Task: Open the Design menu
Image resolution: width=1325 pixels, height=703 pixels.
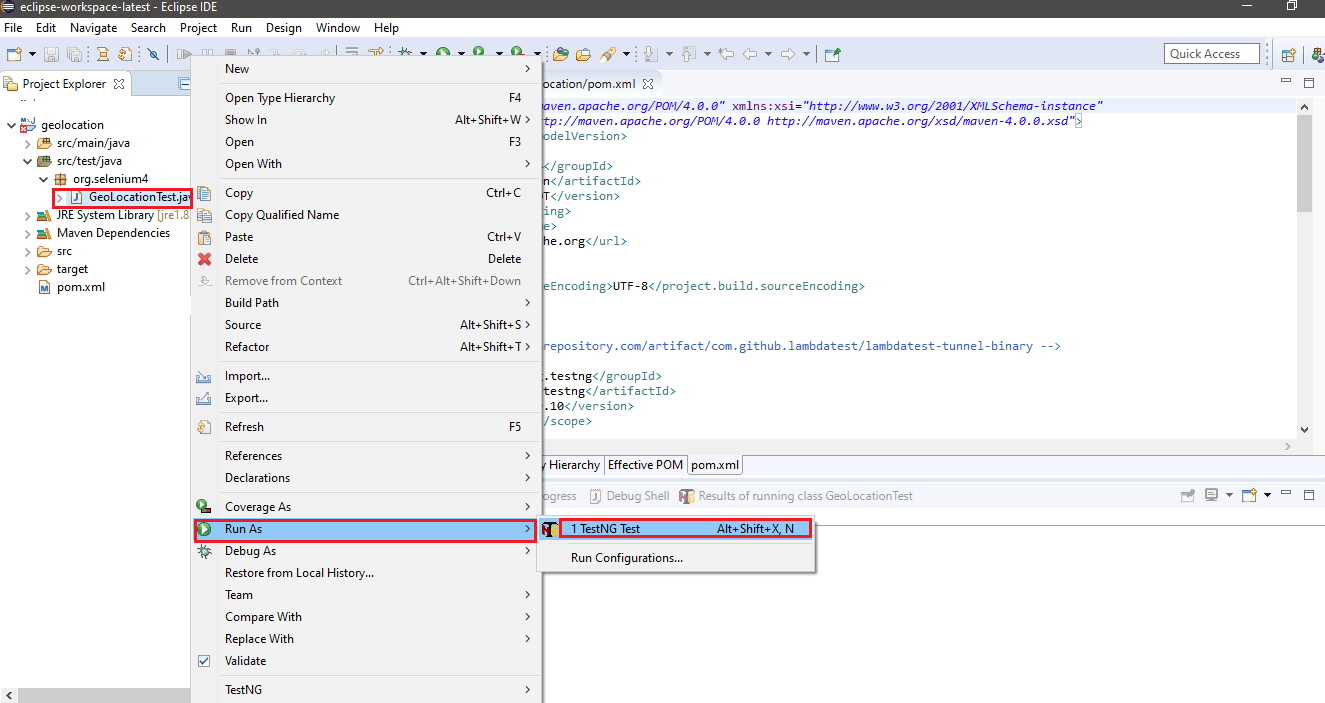Action: tap(284, 27)
